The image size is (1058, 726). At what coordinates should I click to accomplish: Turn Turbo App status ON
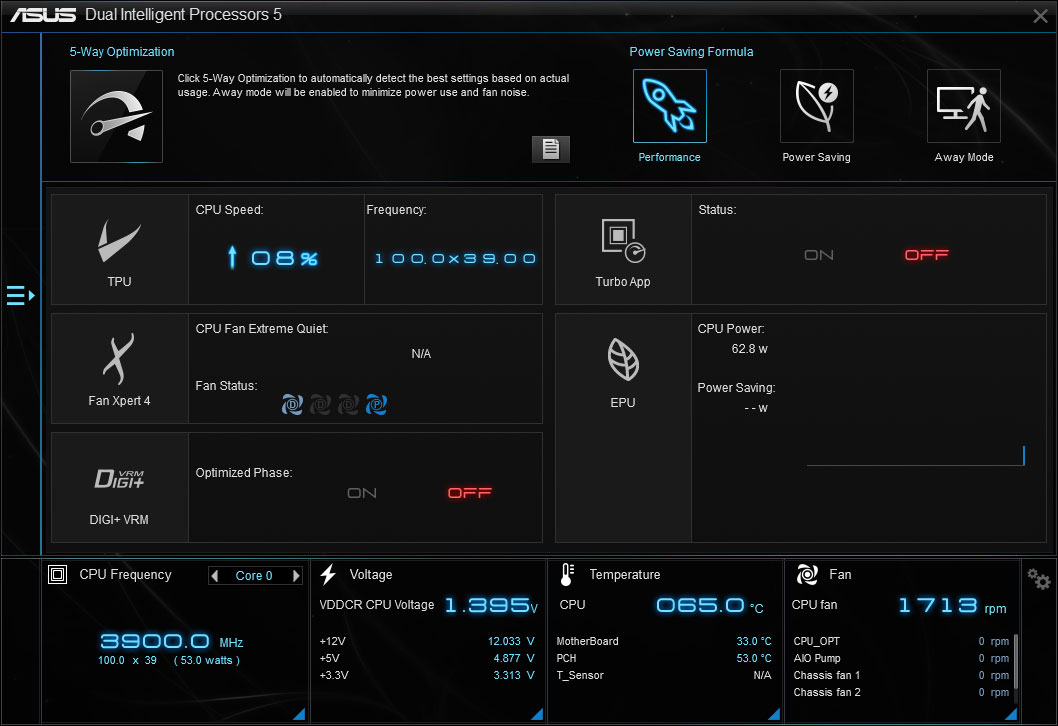pos(818,255)
